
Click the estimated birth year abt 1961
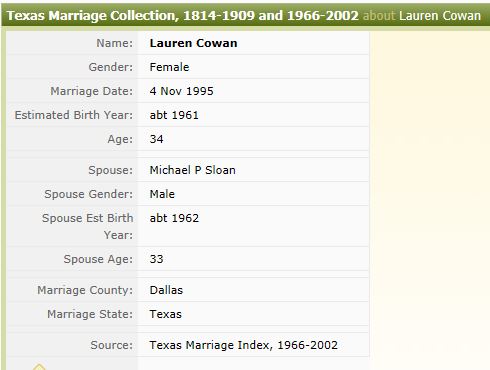point(174,115)
